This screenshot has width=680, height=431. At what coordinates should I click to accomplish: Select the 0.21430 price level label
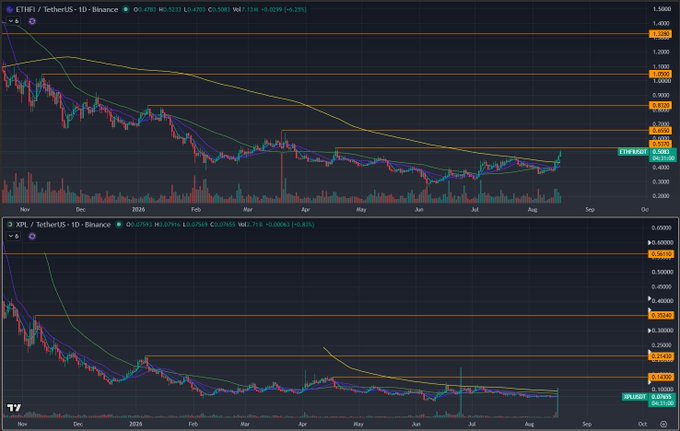coord(661,356)
